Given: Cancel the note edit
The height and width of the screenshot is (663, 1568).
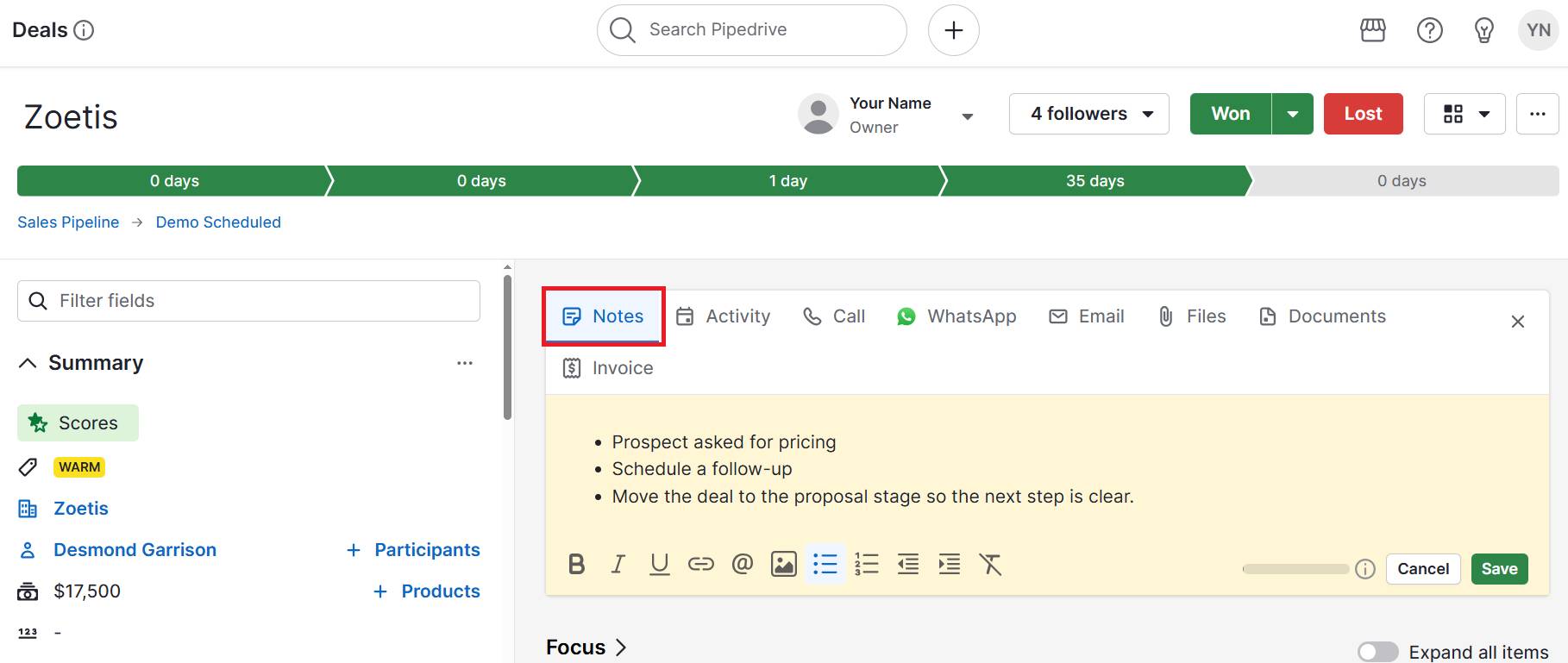Looking at the screenshot, I should coord(1423,569).
